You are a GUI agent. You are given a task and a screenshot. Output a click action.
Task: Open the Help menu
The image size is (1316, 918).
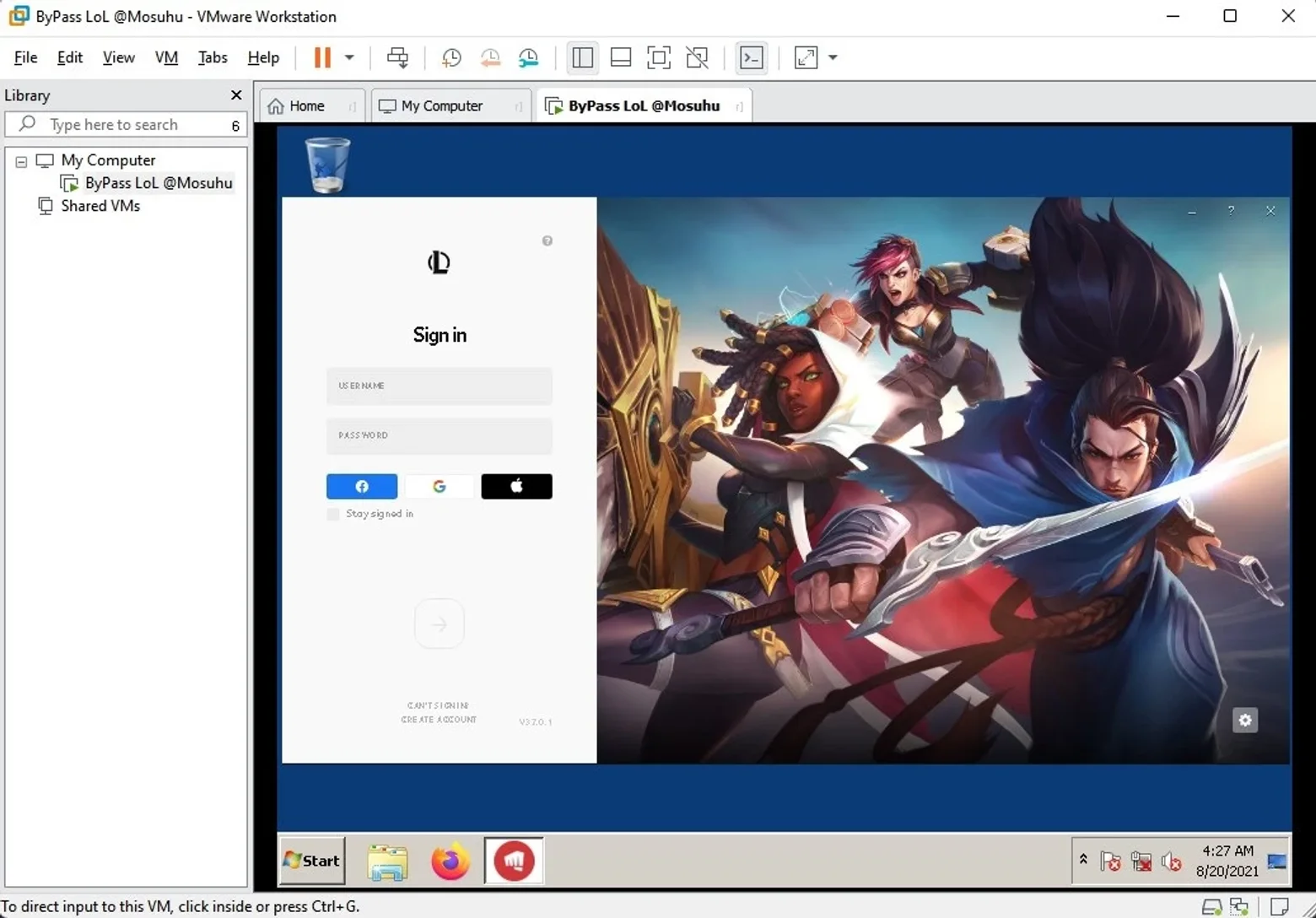tap(263, 57)
